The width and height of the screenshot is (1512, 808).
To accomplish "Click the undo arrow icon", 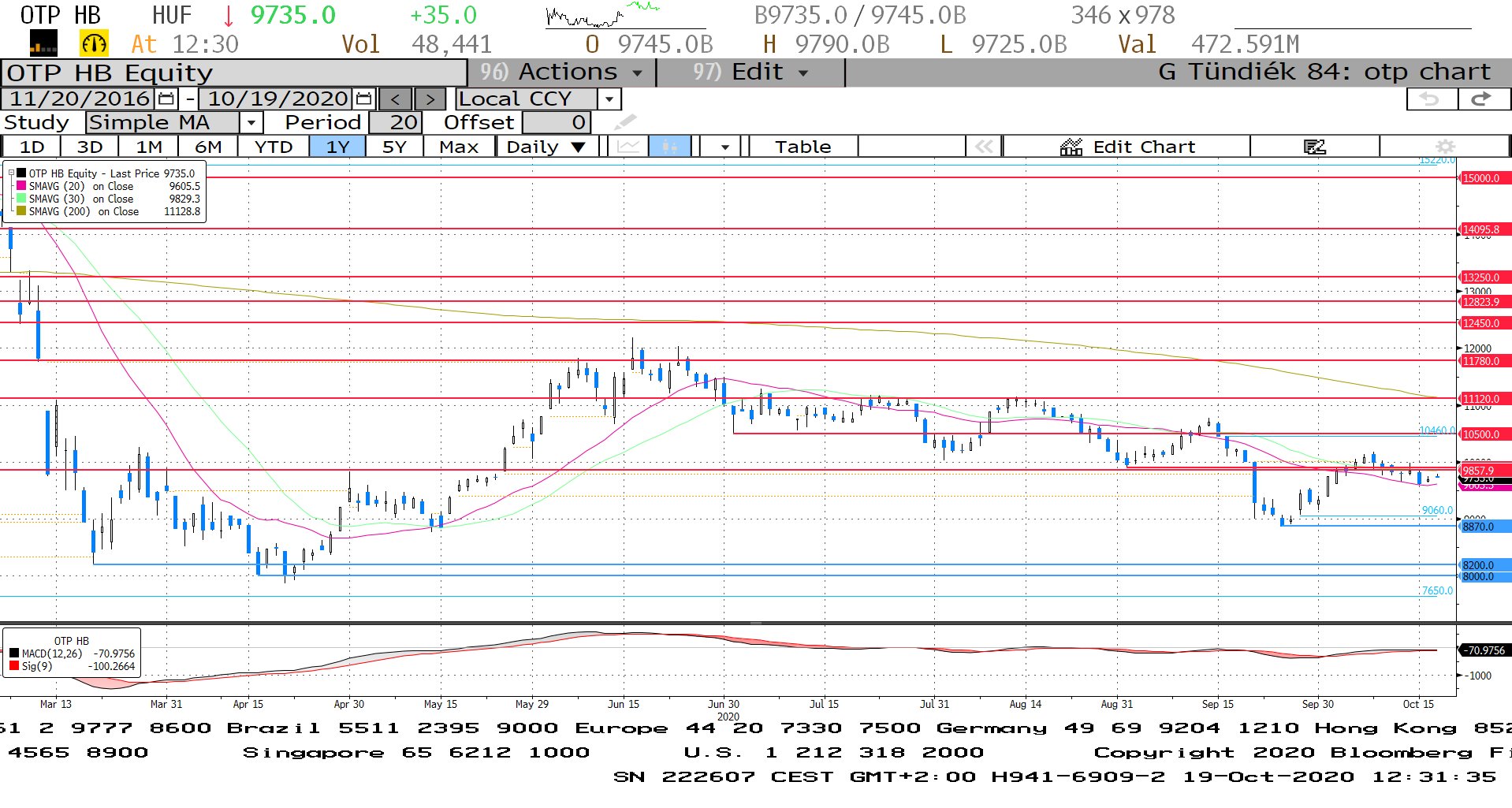I will point(1431,99).
